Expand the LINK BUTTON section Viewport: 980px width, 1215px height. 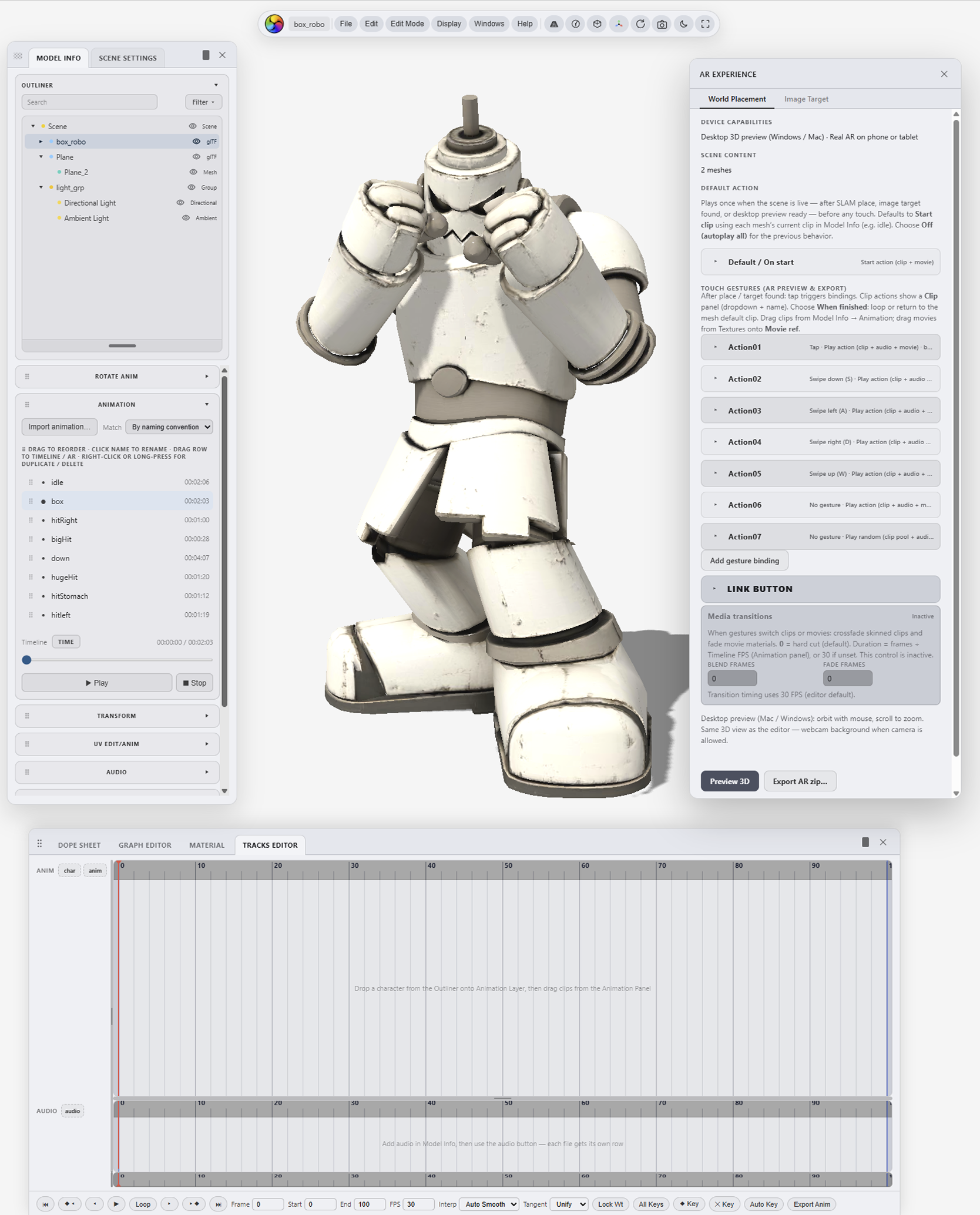tap(820, 589)
